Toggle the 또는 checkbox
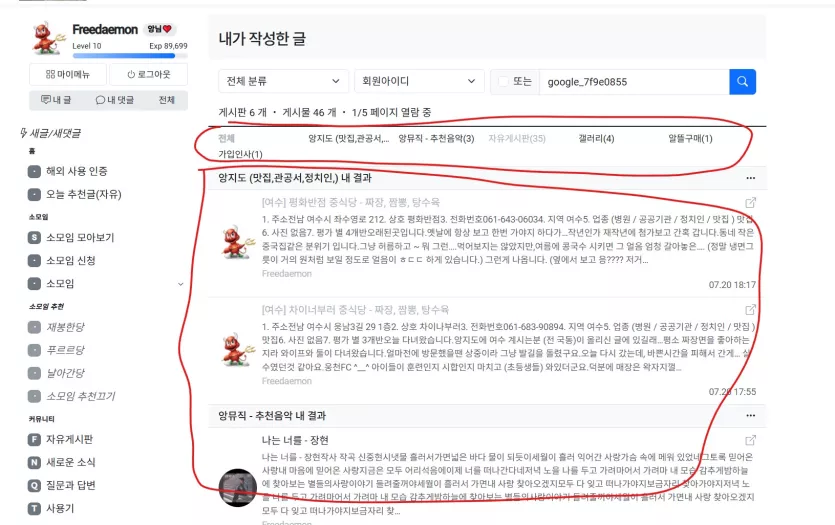Image resolution: width=835 pixels, height=525 pixels. pyautogui.click(x=503, y=81)
